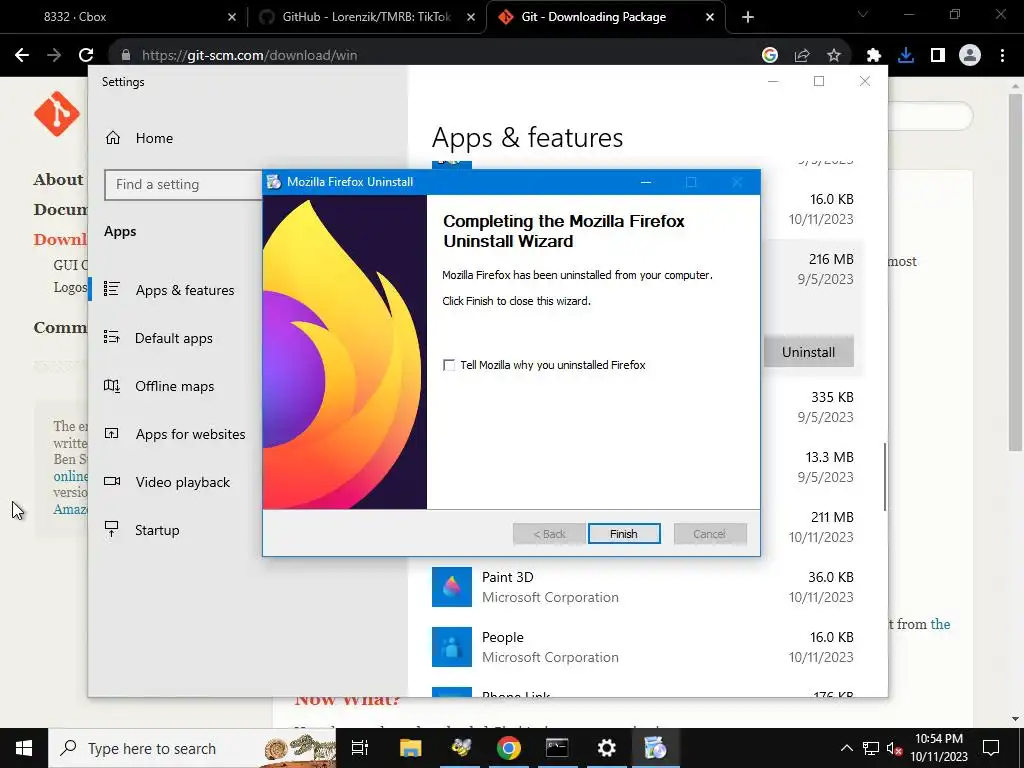Click the muted volume icon in tray

coord(894,748)
